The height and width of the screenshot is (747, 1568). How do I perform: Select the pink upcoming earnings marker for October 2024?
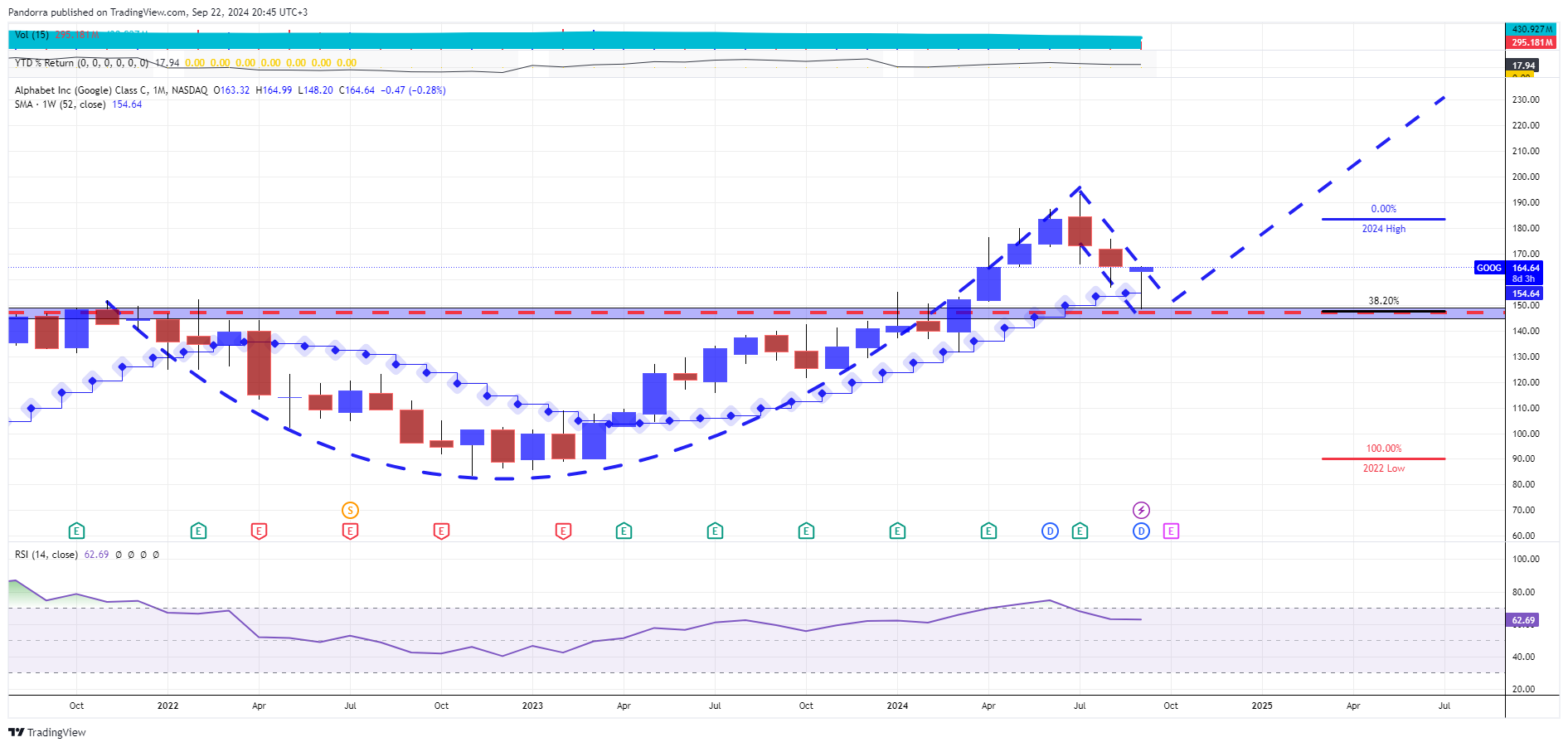pos(1171,531)
